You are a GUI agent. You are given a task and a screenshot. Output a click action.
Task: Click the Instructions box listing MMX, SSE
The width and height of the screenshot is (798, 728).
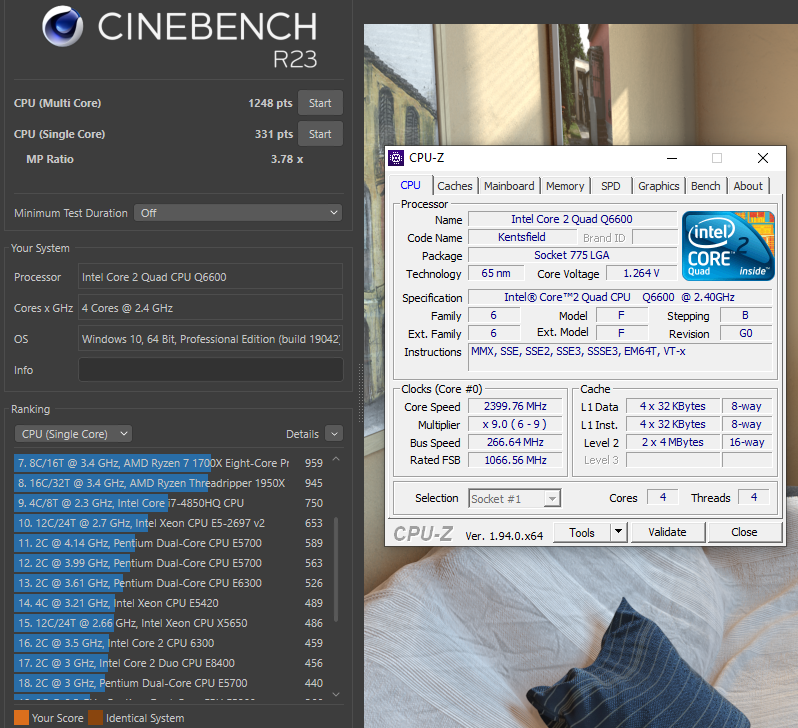[620, 357]
